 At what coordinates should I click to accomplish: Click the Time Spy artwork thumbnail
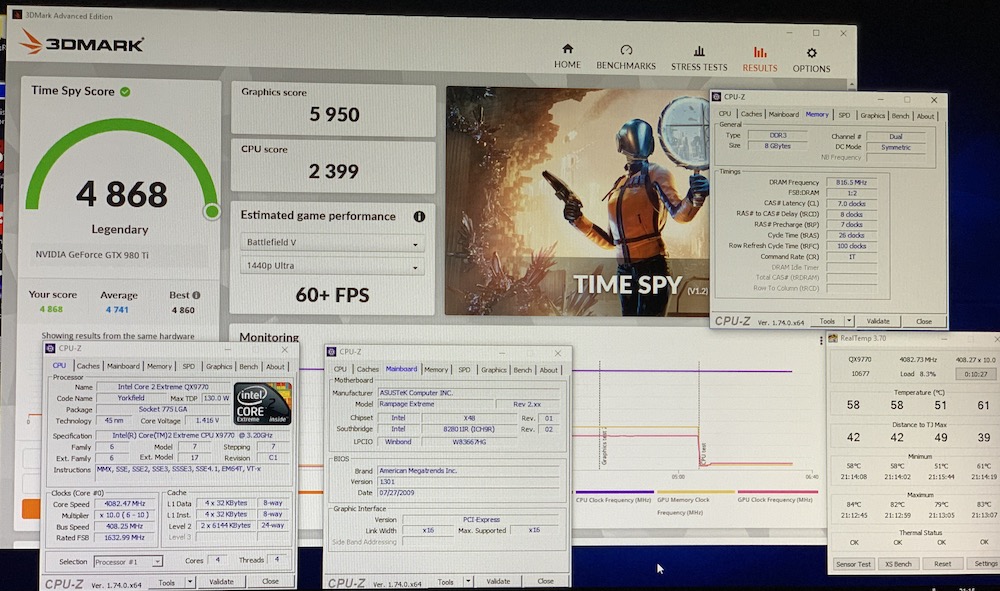click(x=577, y=201)
